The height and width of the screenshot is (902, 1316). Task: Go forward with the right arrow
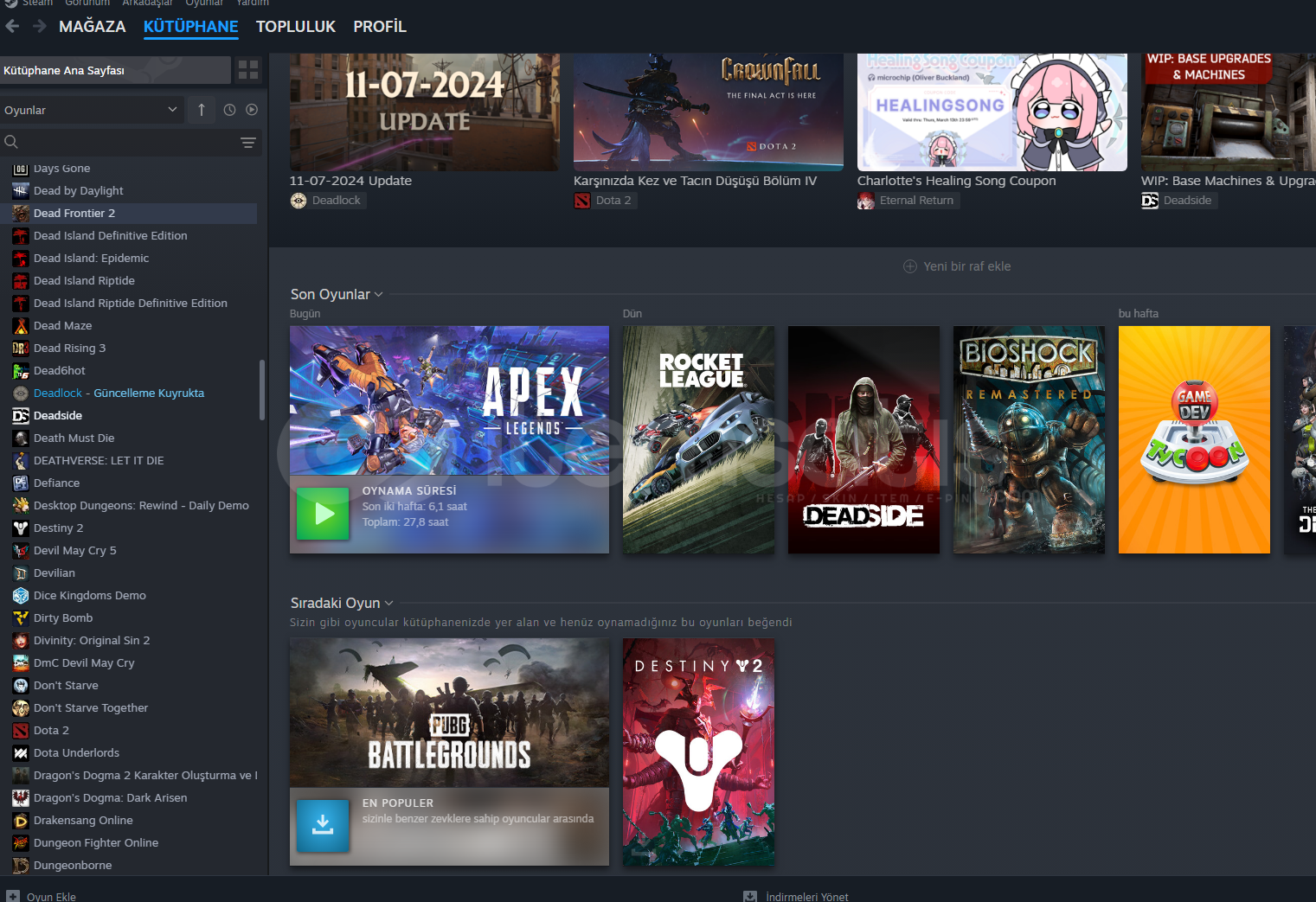tap(40, 26)
